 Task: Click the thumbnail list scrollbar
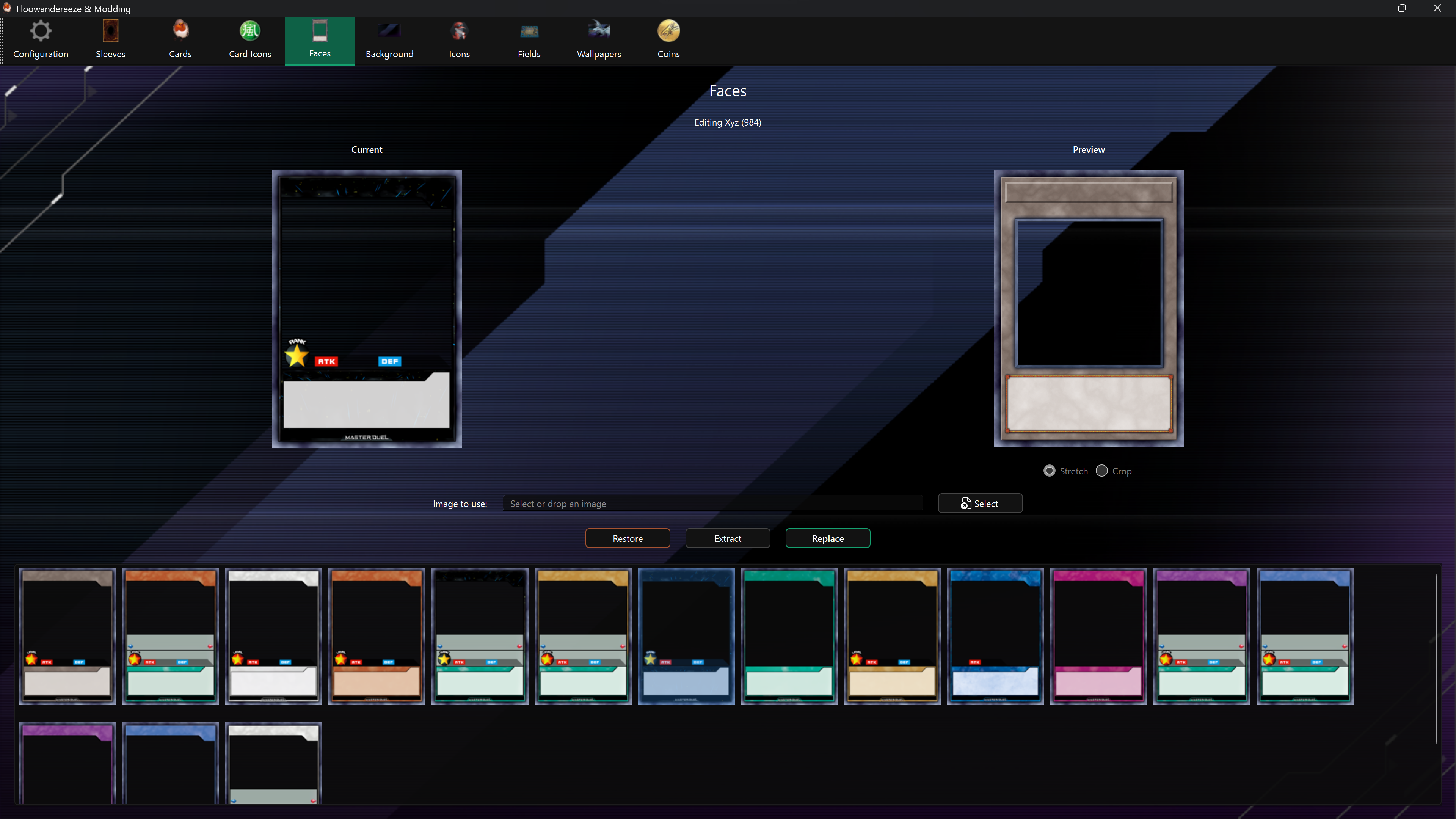pos(1436,659)
